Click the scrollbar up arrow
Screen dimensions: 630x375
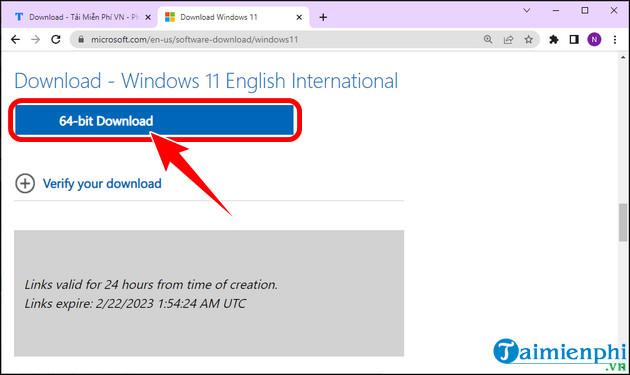[623, 57]
